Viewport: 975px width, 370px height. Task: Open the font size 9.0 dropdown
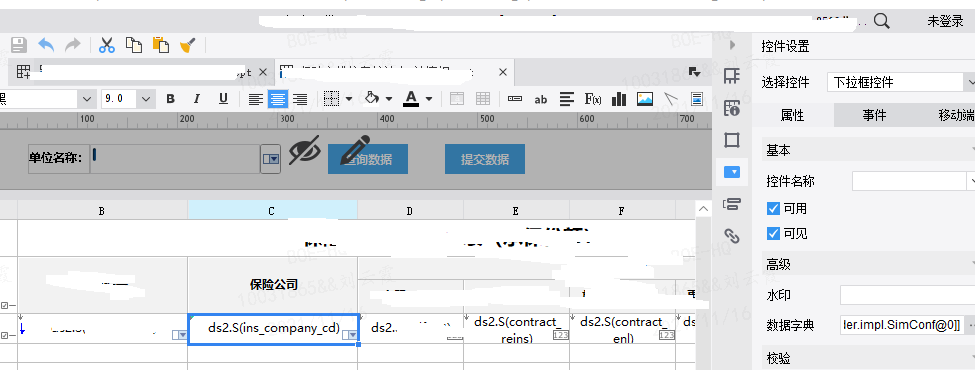coord(146,99)
